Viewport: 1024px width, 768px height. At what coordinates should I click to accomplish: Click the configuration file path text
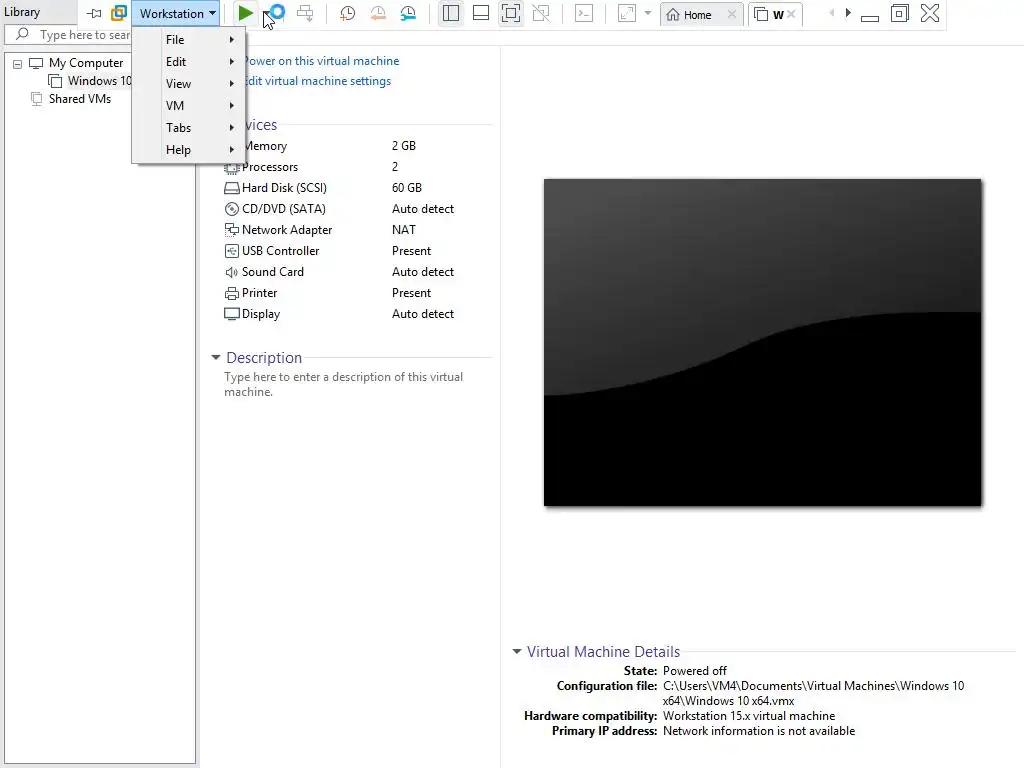click(813, 694)
